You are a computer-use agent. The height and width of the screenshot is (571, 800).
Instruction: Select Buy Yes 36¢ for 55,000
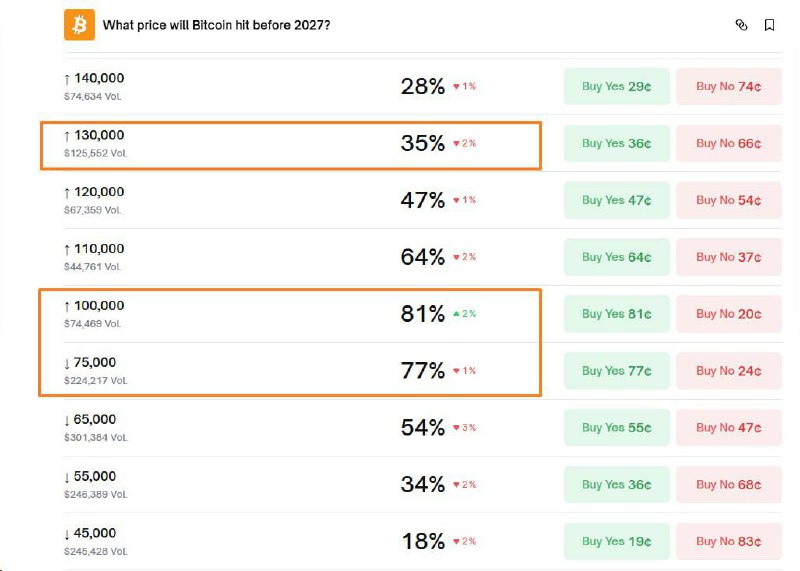[x=616, y=485]
